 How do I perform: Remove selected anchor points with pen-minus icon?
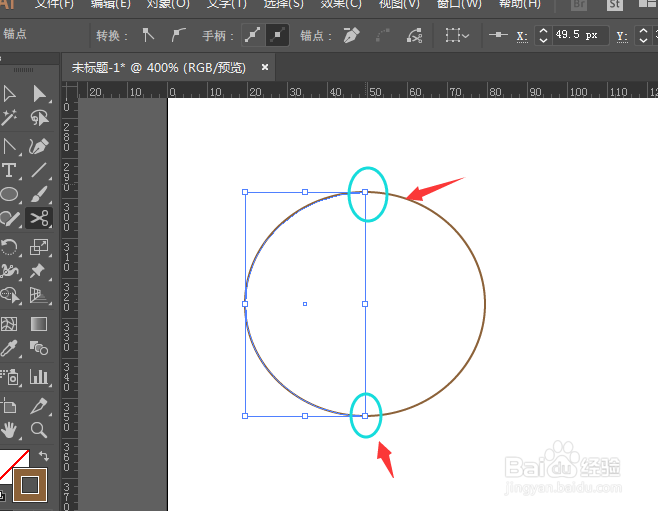point(352,35)
